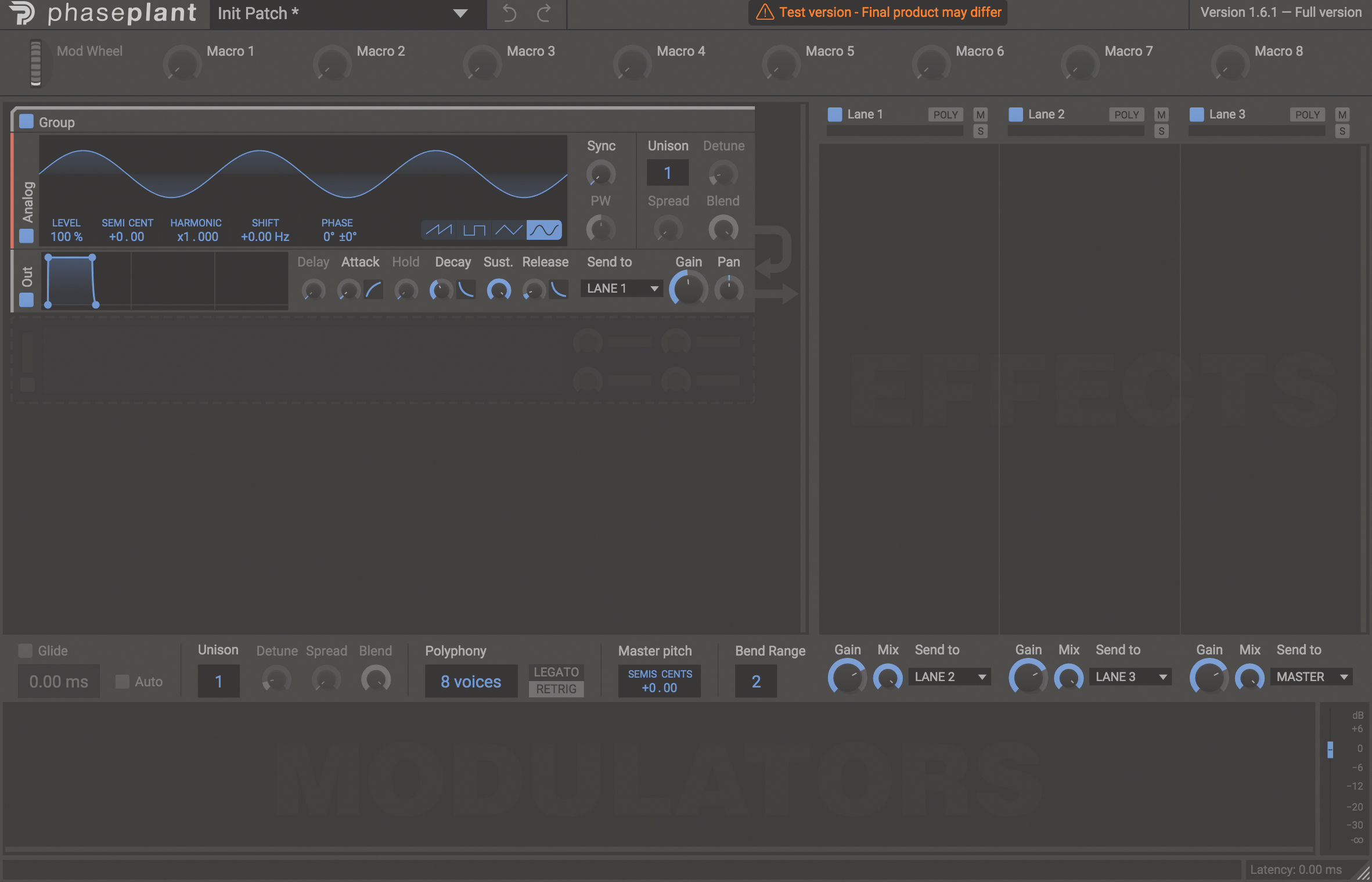Screen dimensions: 1372x882
Task: Click the master output level meter
Action: click(1330, 778)
